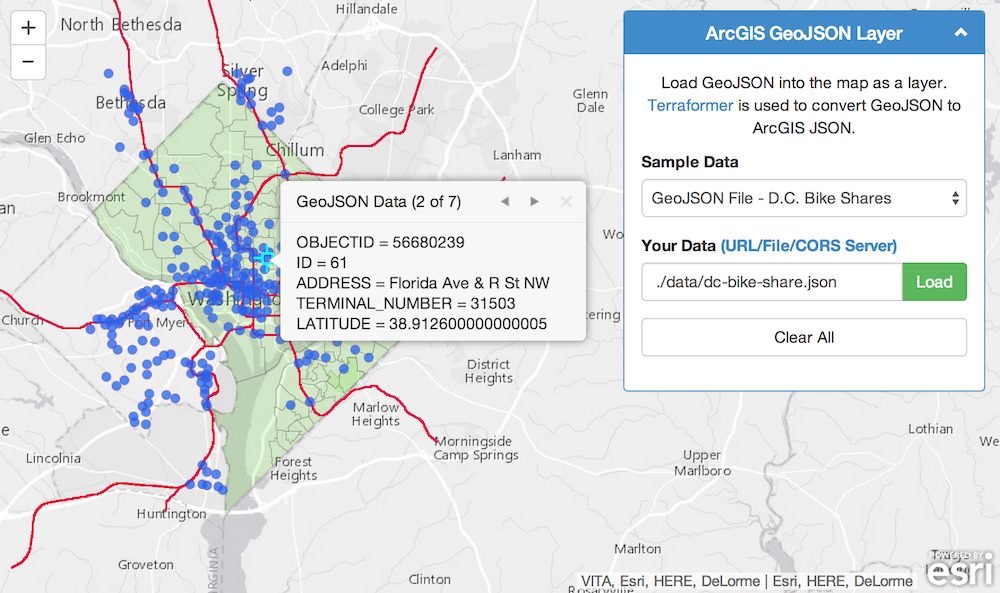Show next feature in GeoJSON popup
Screen dimensions: 1000x593
point(534,201)
